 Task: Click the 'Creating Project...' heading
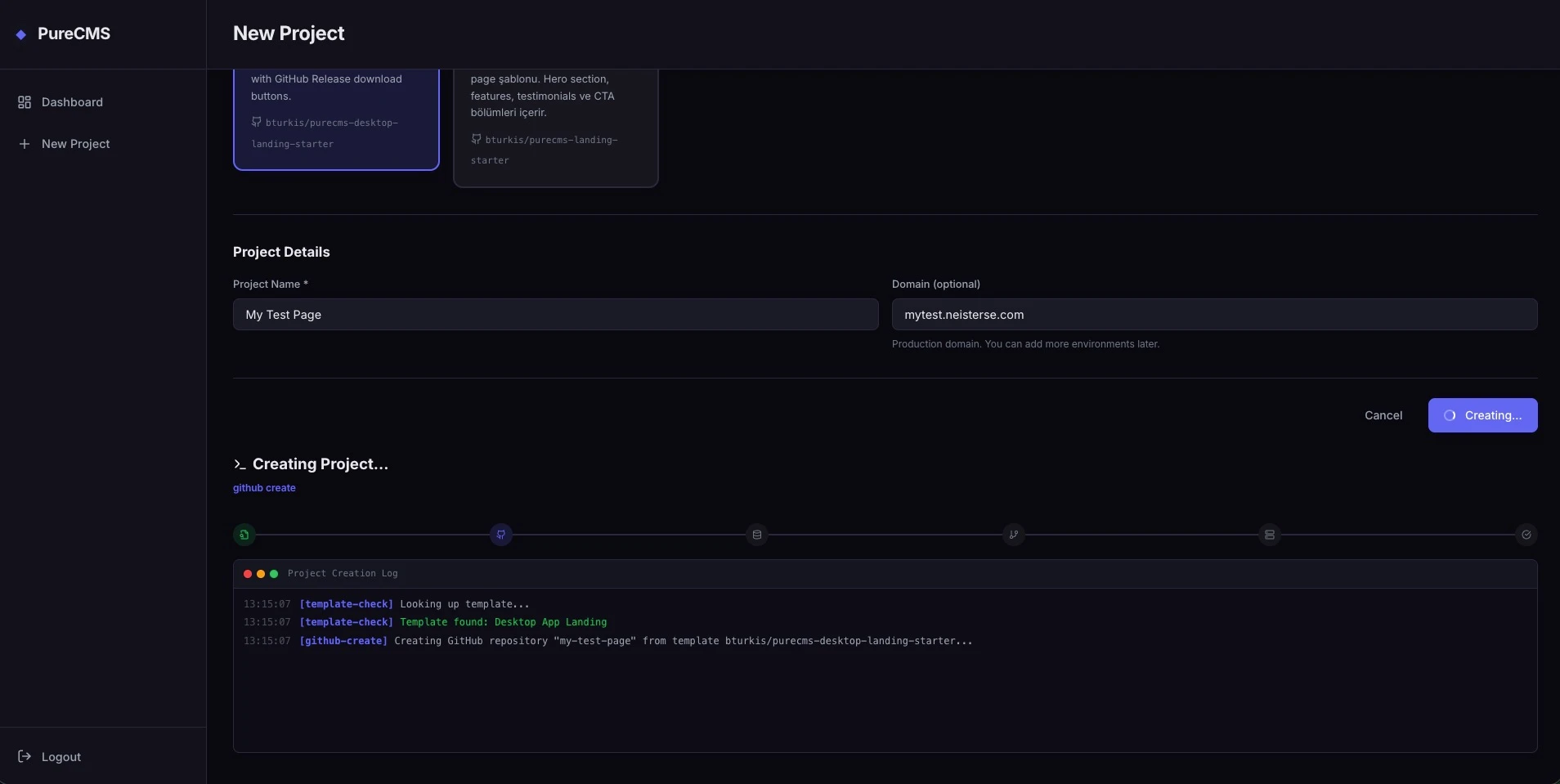321,464
